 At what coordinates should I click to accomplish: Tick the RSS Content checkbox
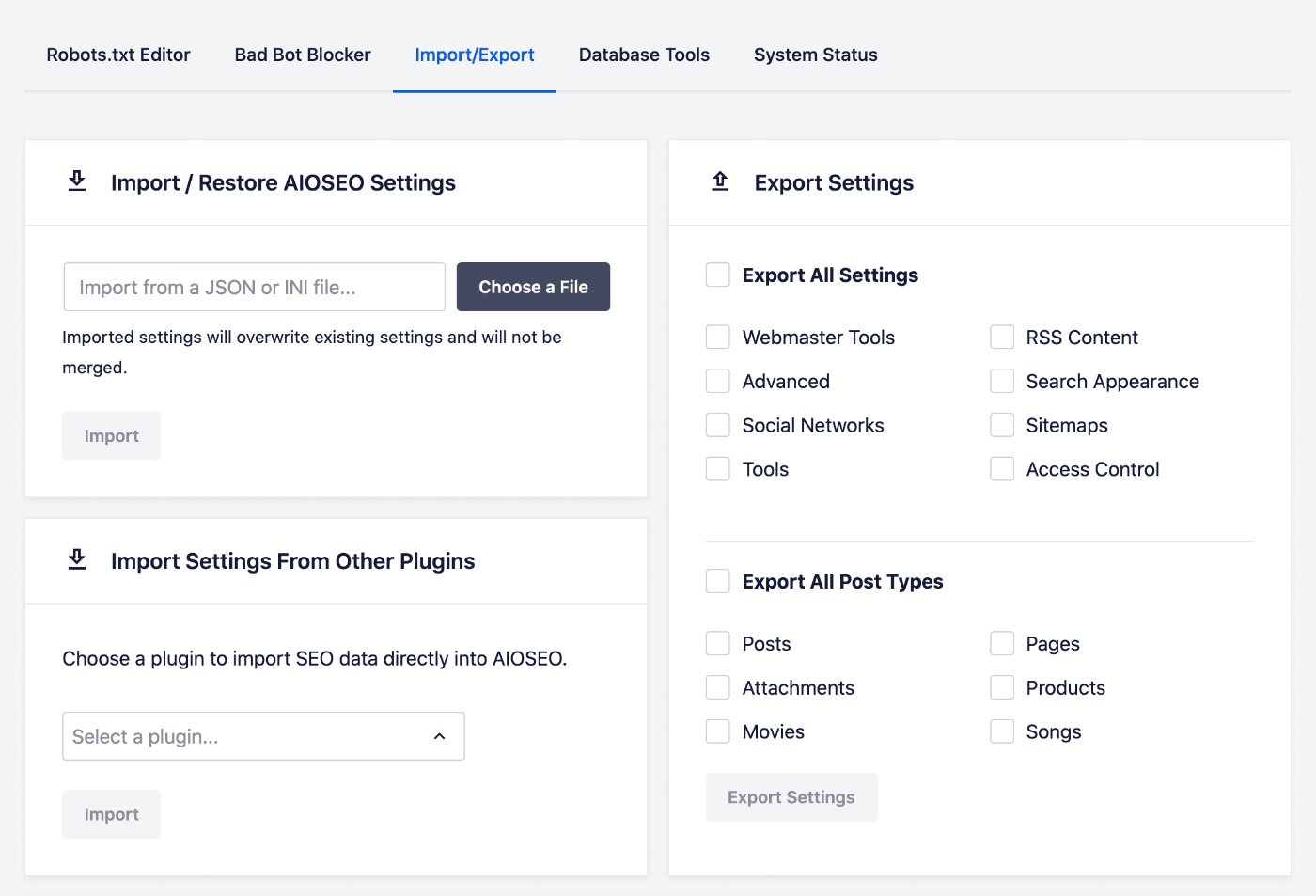click(1002, 337)
